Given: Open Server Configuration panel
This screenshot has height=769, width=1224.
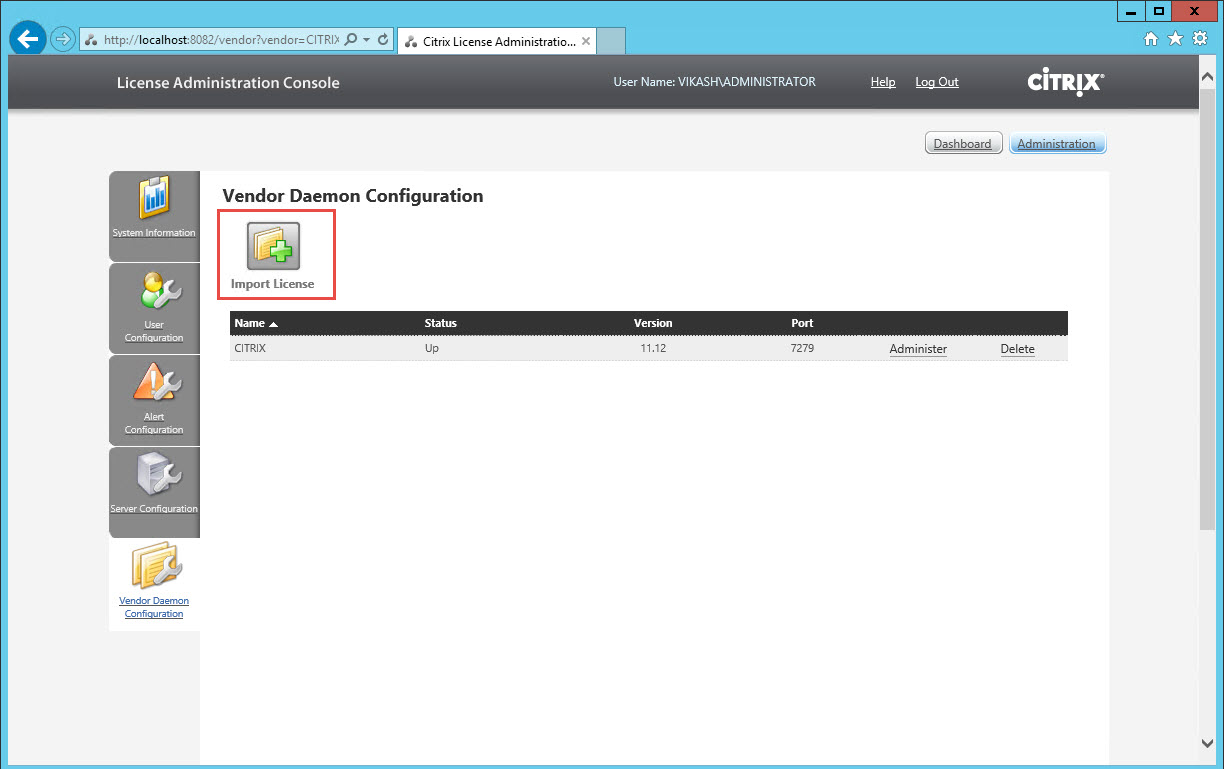Looking at the screenshot, I should tap(154, 492).
